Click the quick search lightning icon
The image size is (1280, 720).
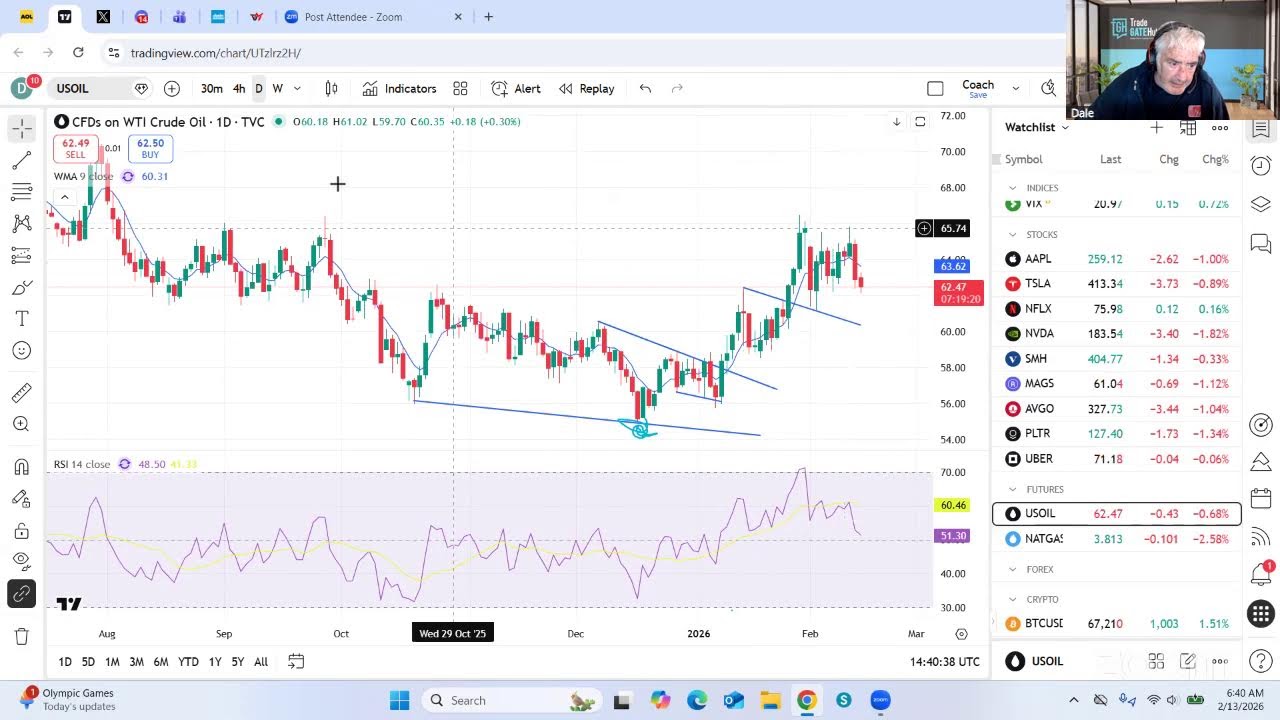[x=1048, y=88]
